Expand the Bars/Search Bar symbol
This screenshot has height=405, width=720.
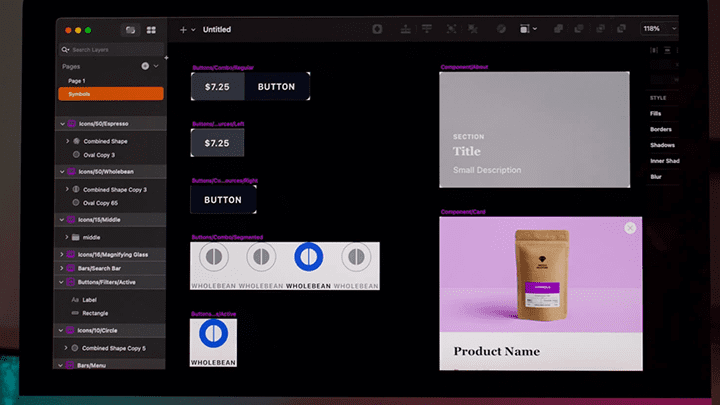pos(62,268)
